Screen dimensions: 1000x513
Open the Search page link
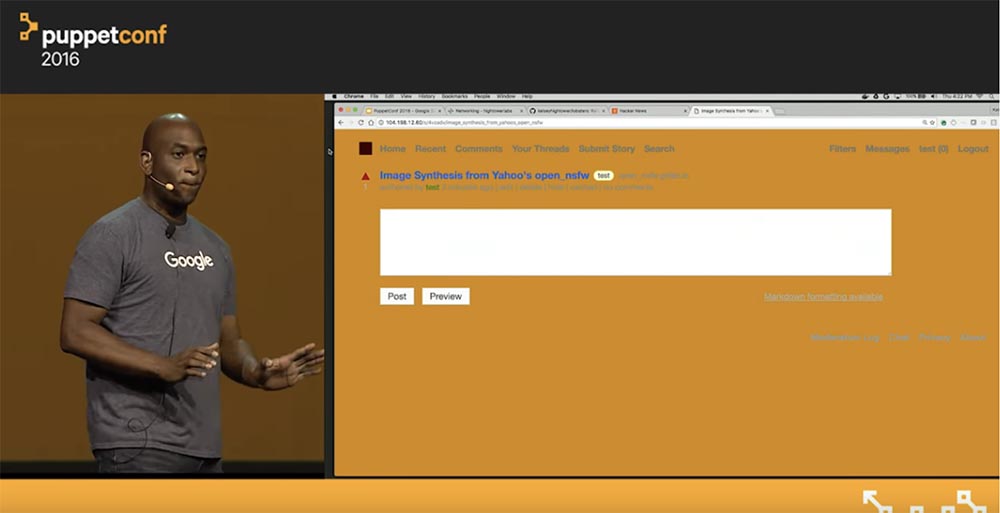tap(659, 149)
